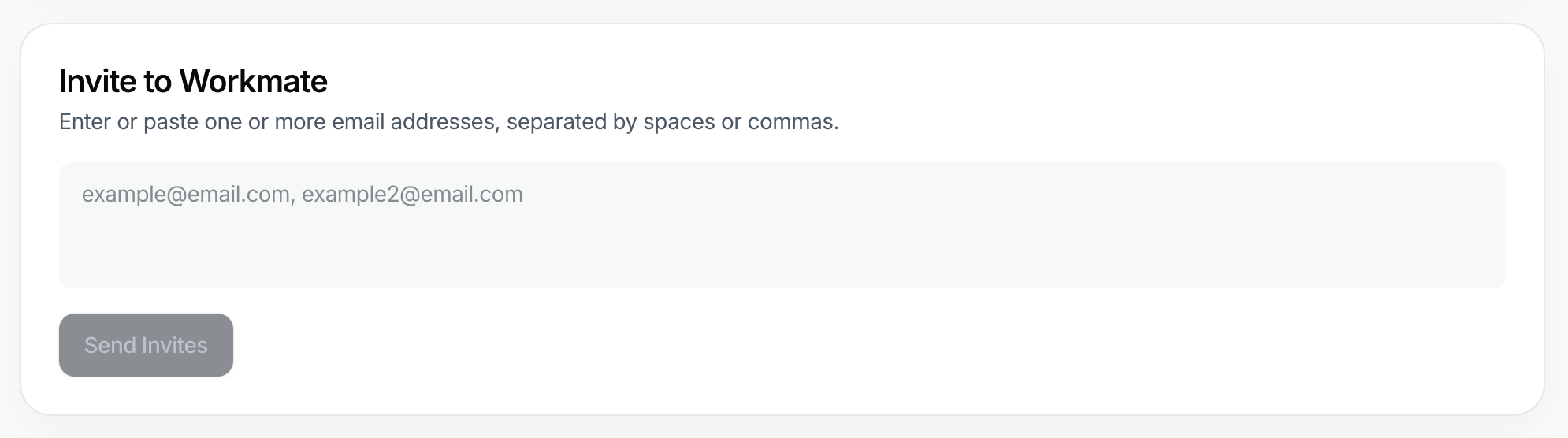Click the word 'Workmate' in the title
This screenshot has width=1568, height=438.
click(253, 81)
